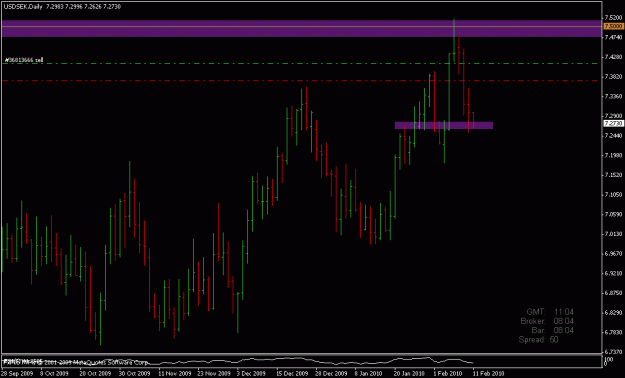This screenshot has height=378, width=625.
Task: Select the green dash-dot sell order line
Action: pos(301,63)
